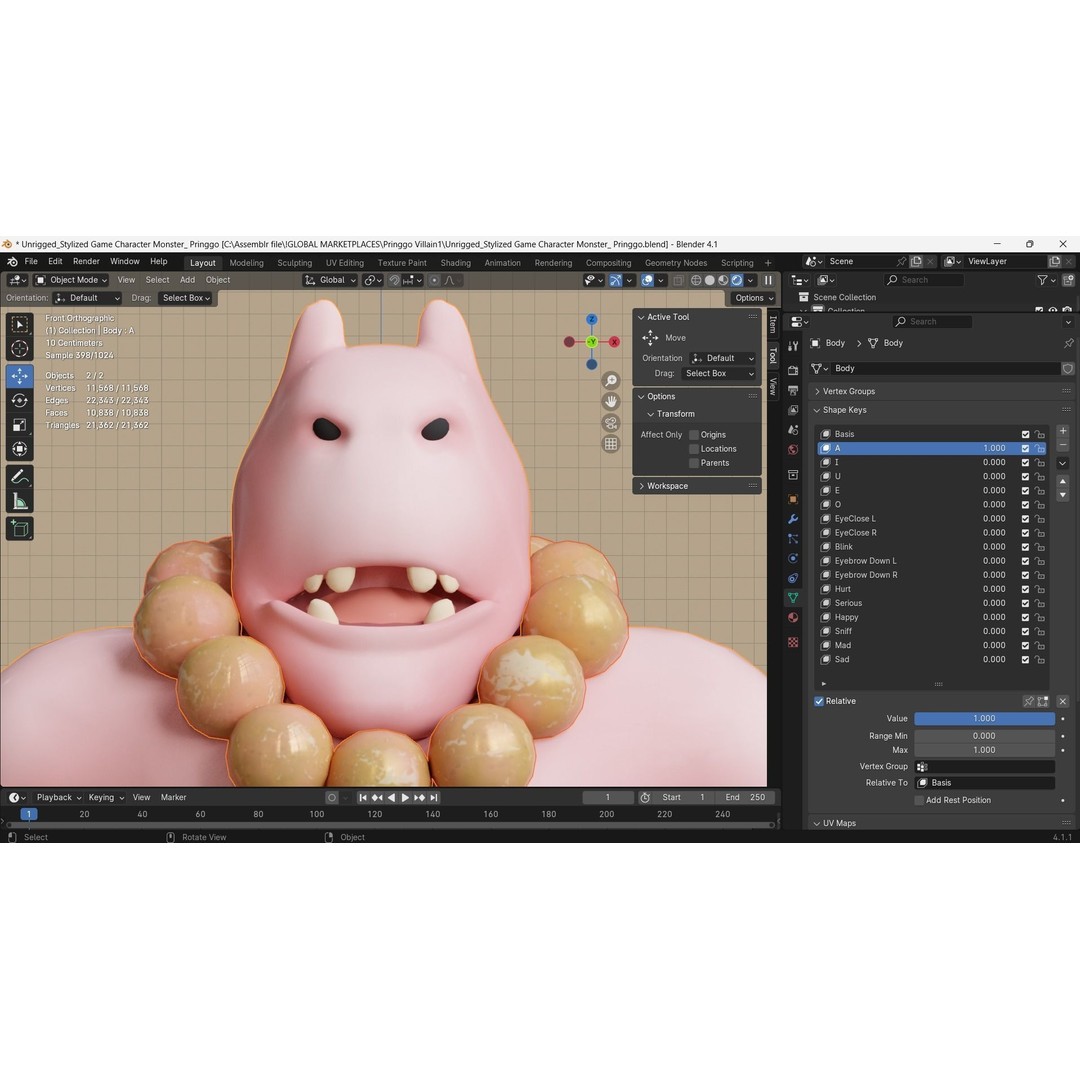1080x1080 pixels.
Task: Mute the Blink shape key checkbox
Action: click(1025, 547)
